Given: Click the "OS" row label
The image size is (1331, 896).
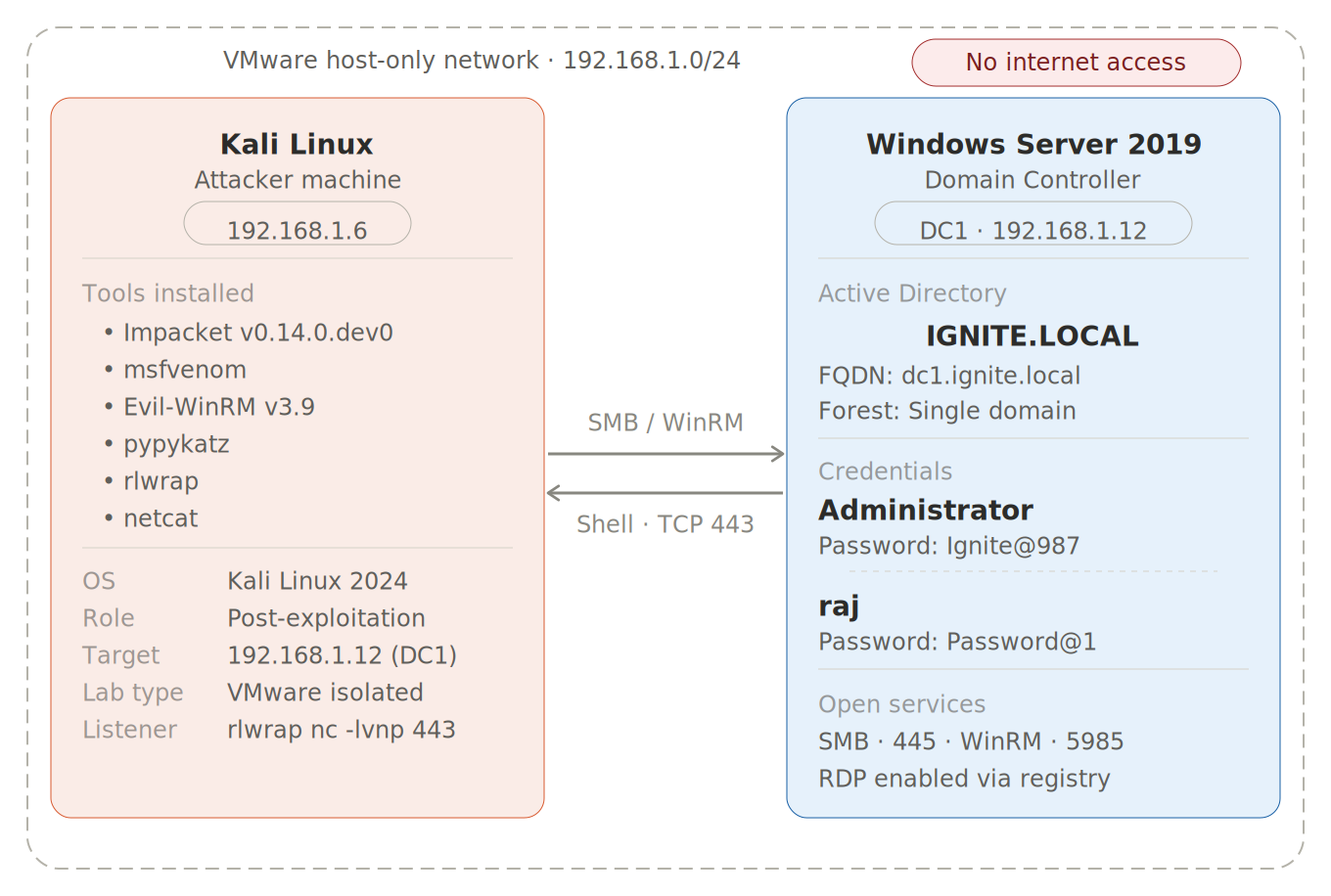Looking at the screenshot, I should [99, 581].
